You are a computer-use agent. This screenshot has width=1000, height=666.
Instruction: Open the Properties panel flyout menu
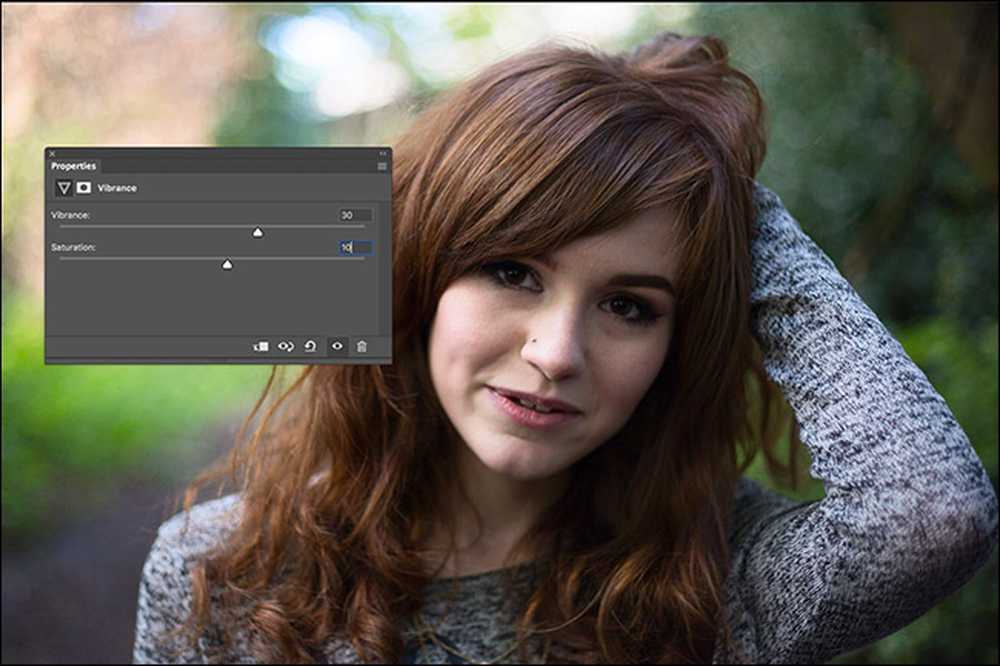(381, 166)
